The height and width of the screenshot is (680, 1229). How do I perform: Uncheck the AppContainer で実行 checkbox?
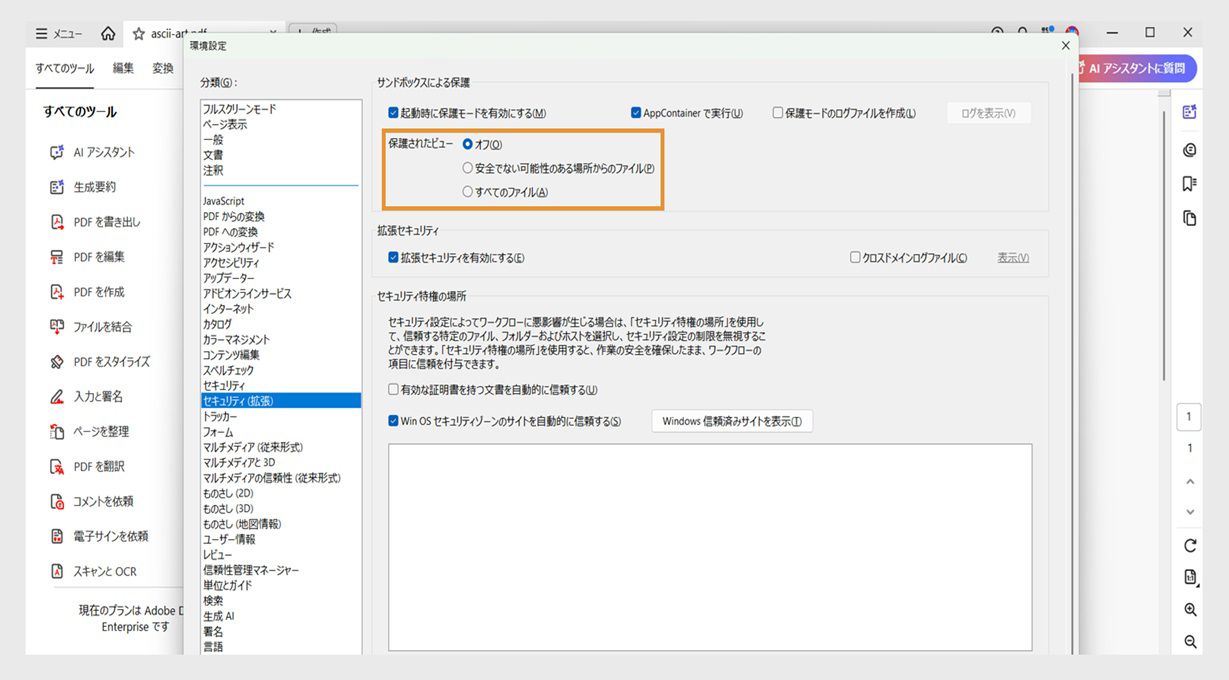pos(636,113)
